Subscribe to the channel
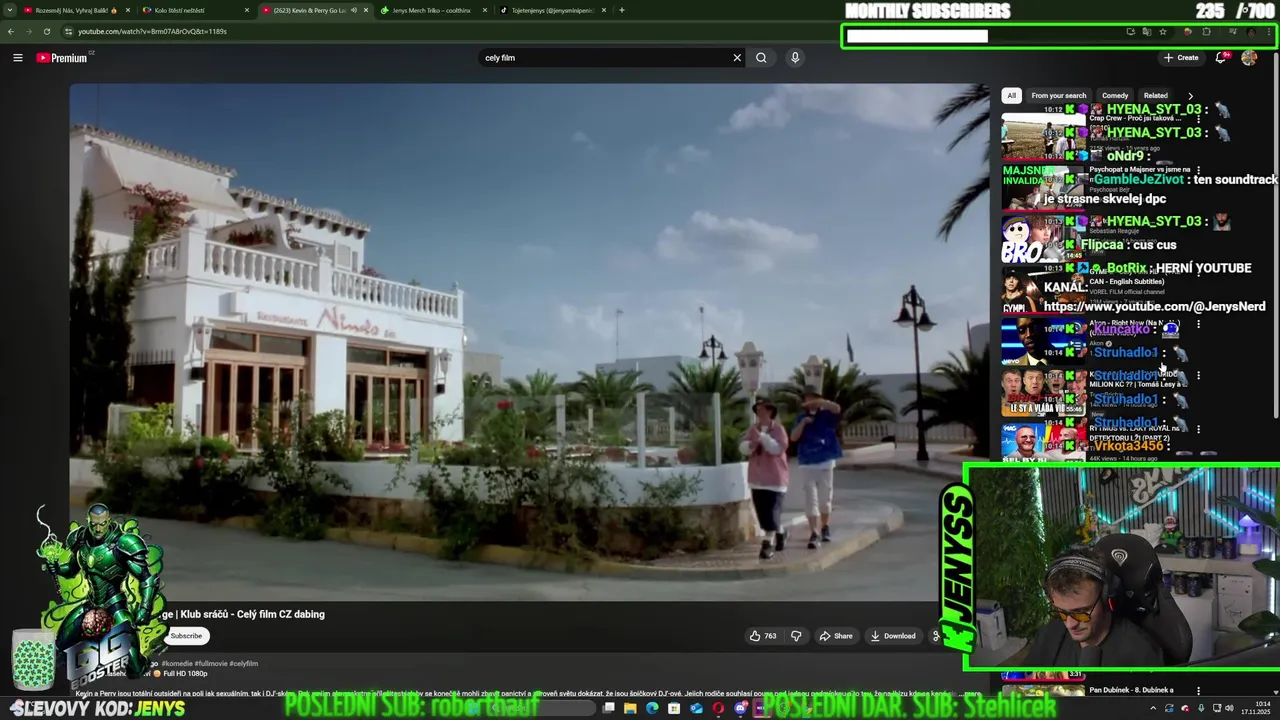 pyautogui.click(x=186, y=636)
